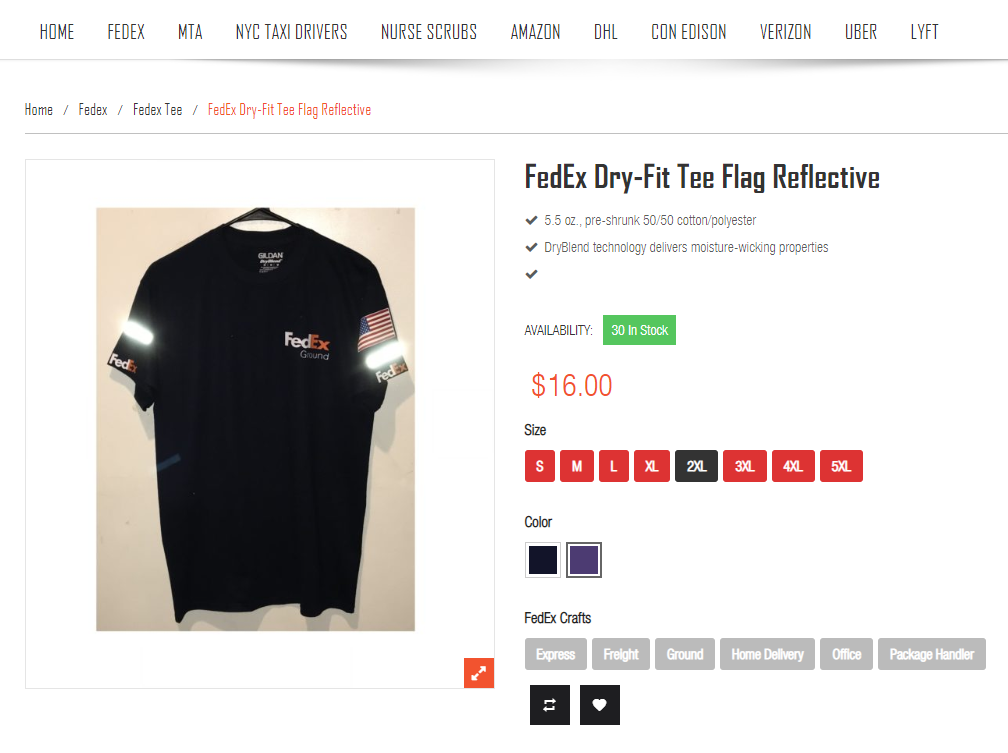Select the Express craft button
The height and width of the screenshot is (753, 1008).
click(x=555, y=654)
